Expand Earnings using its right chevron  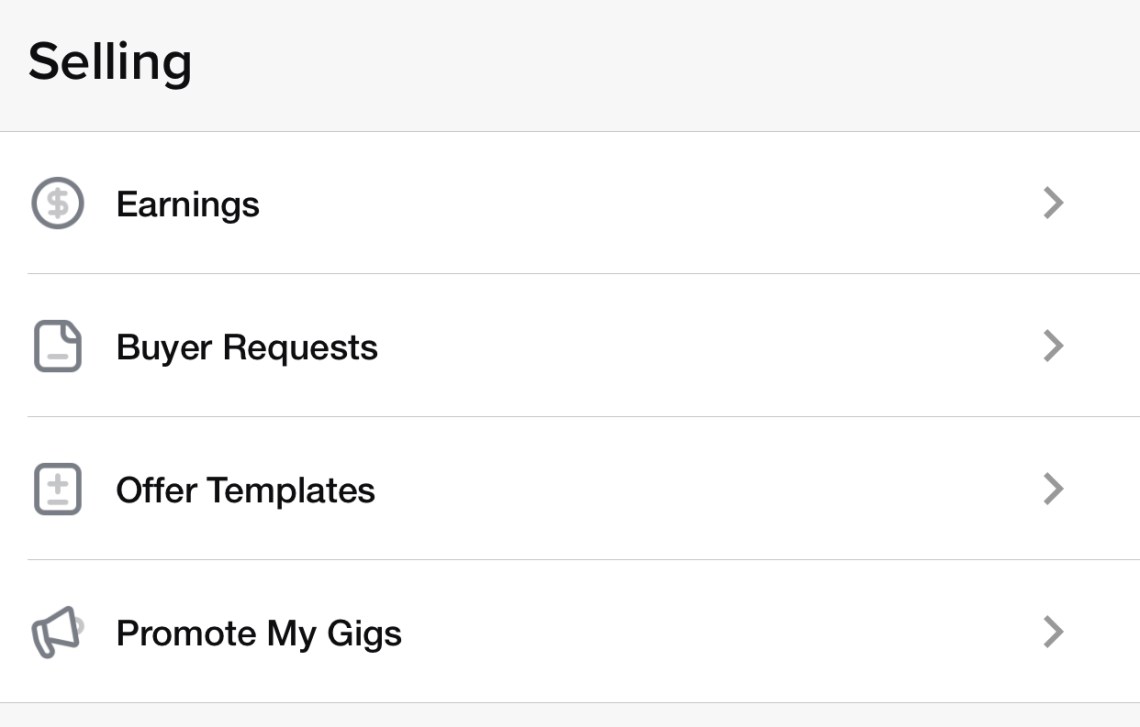coord(1053,204)
